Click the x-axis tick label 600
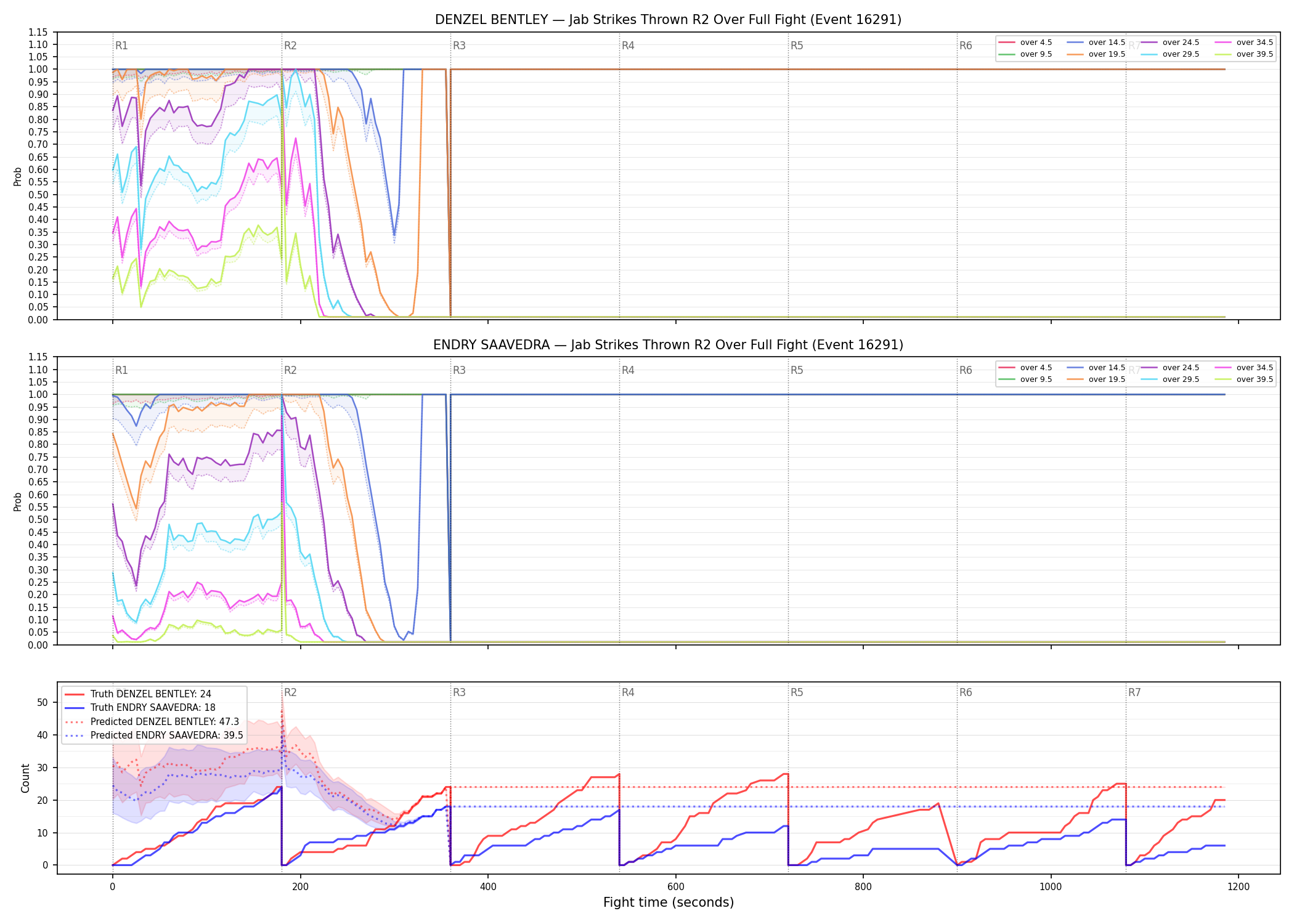Screen dimensions: 1294x924 (675, 887)
